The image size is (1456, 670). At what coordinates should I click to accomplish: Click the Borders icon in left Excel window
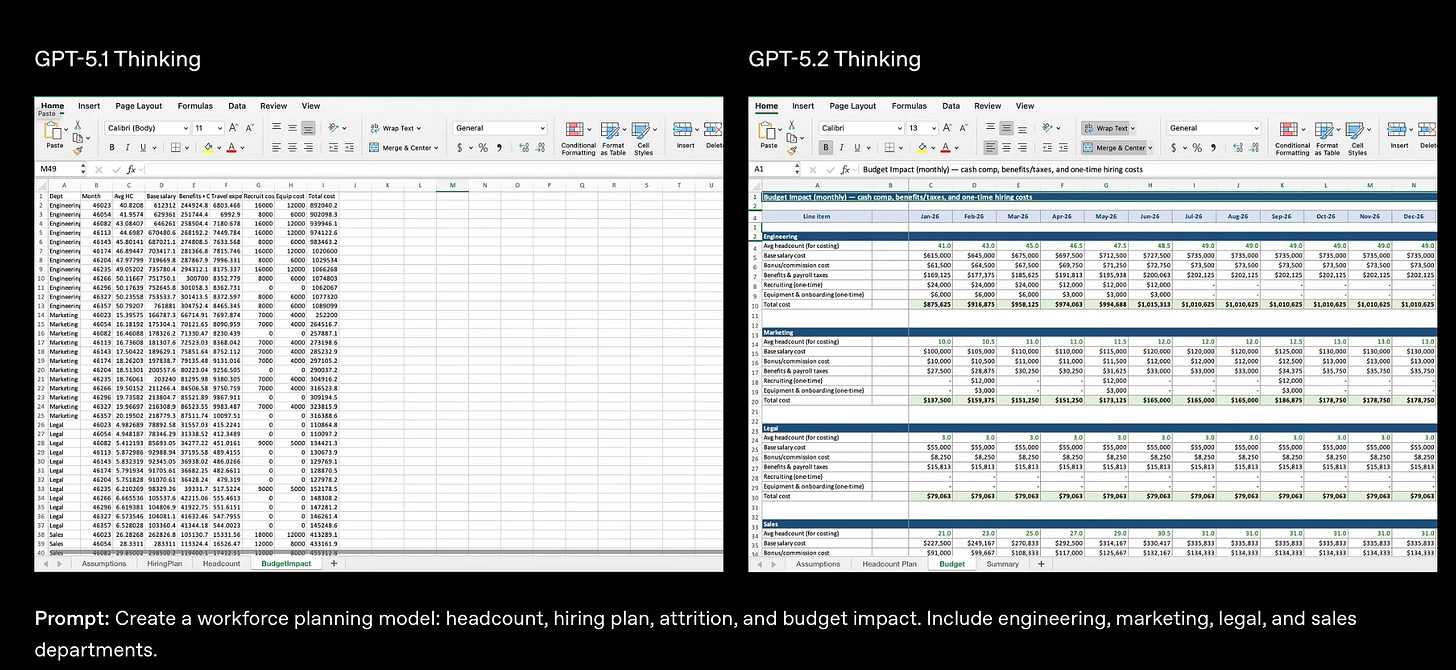176,148
